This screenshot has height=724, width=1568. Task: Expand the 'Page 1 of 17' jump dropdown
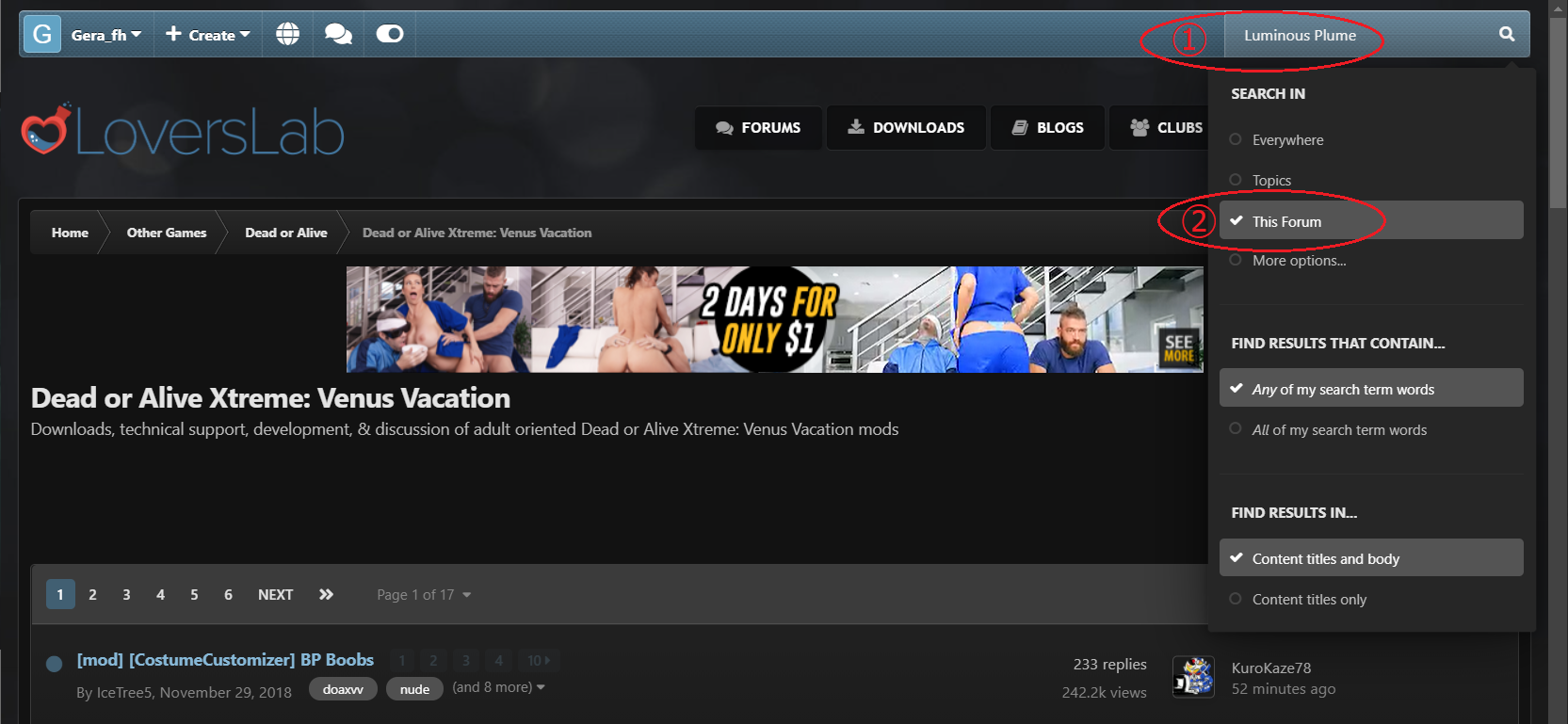pyautogui.click(x=424, y=595)
